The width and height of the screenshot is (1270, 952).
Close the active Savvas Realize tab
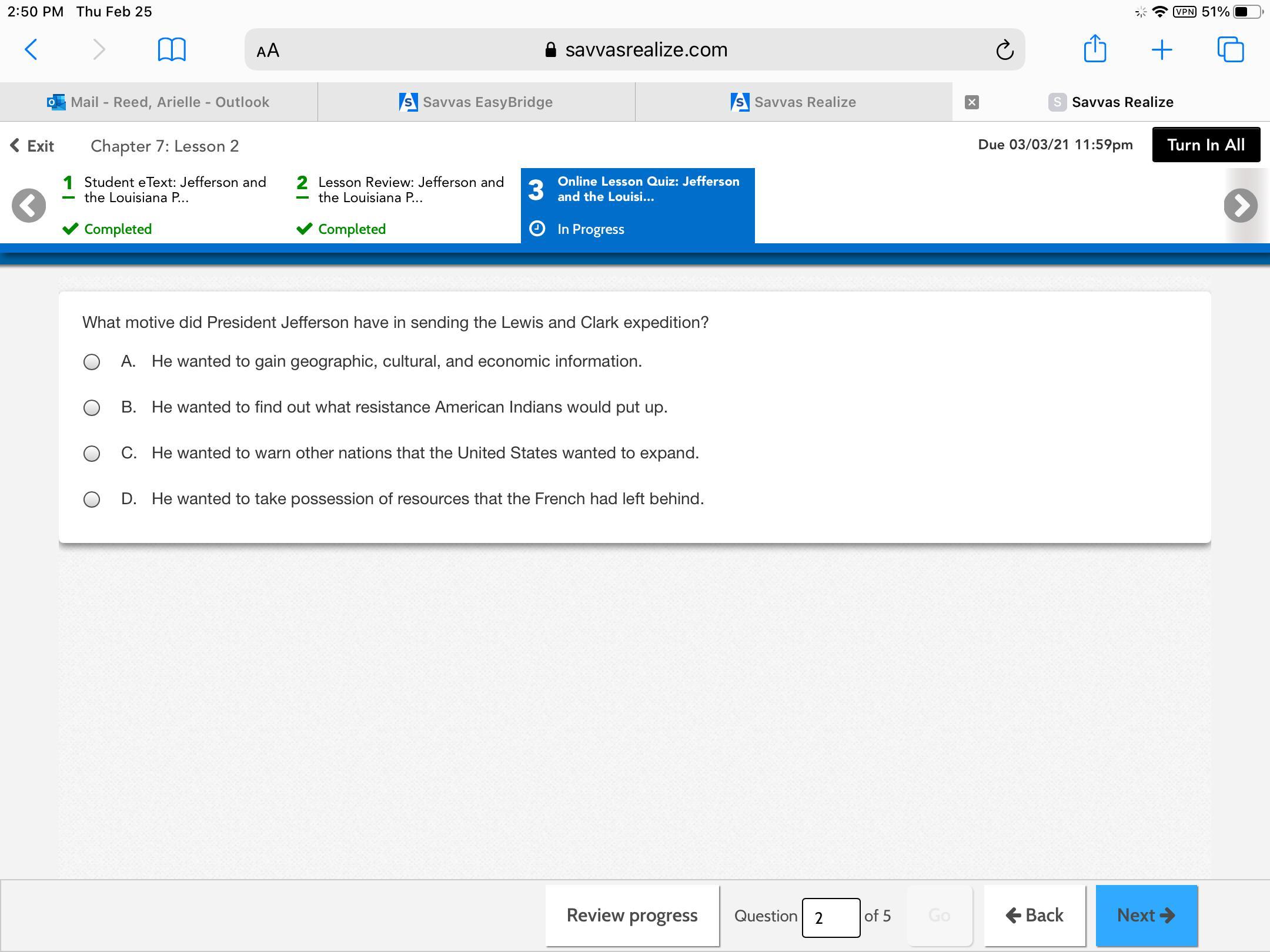tap(972, 102)
